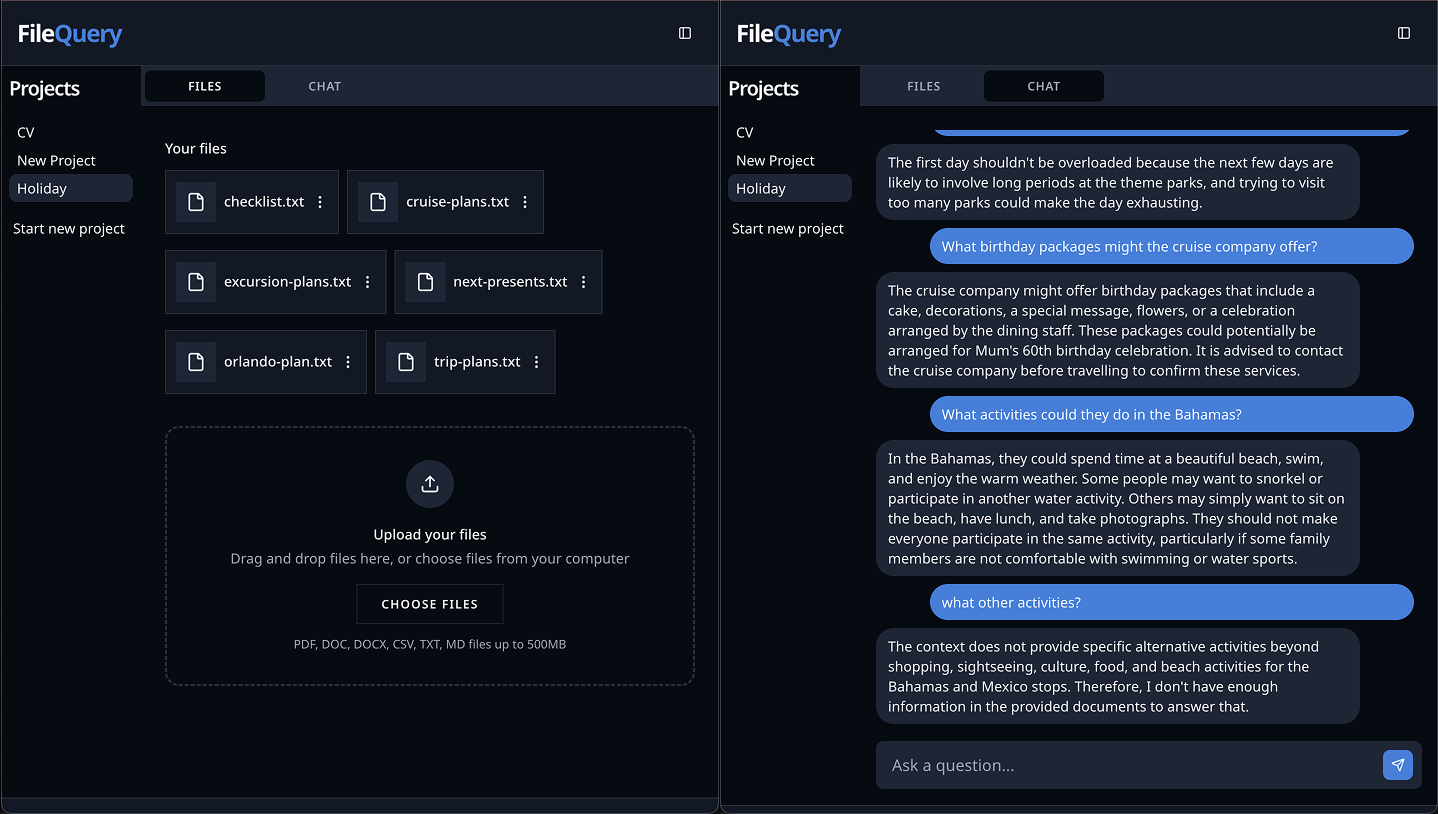
Task: Switch to Files tab in right window
Action: tap(924, 86)
